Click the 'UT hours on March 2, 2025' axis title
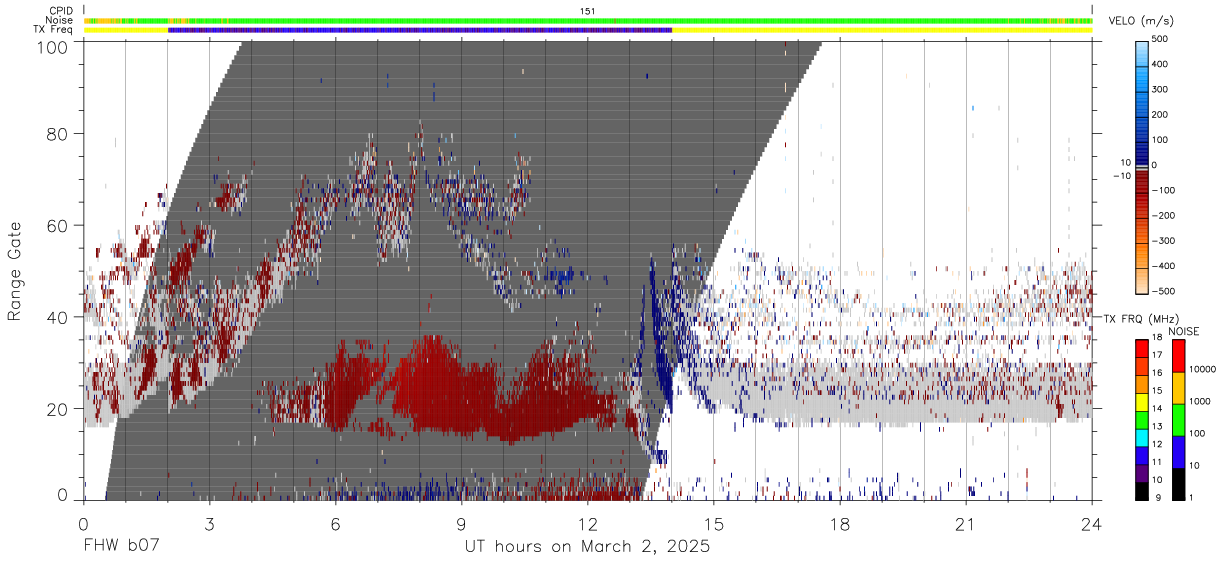This screenshot has width=1228, height=567. tap(587, 546)
